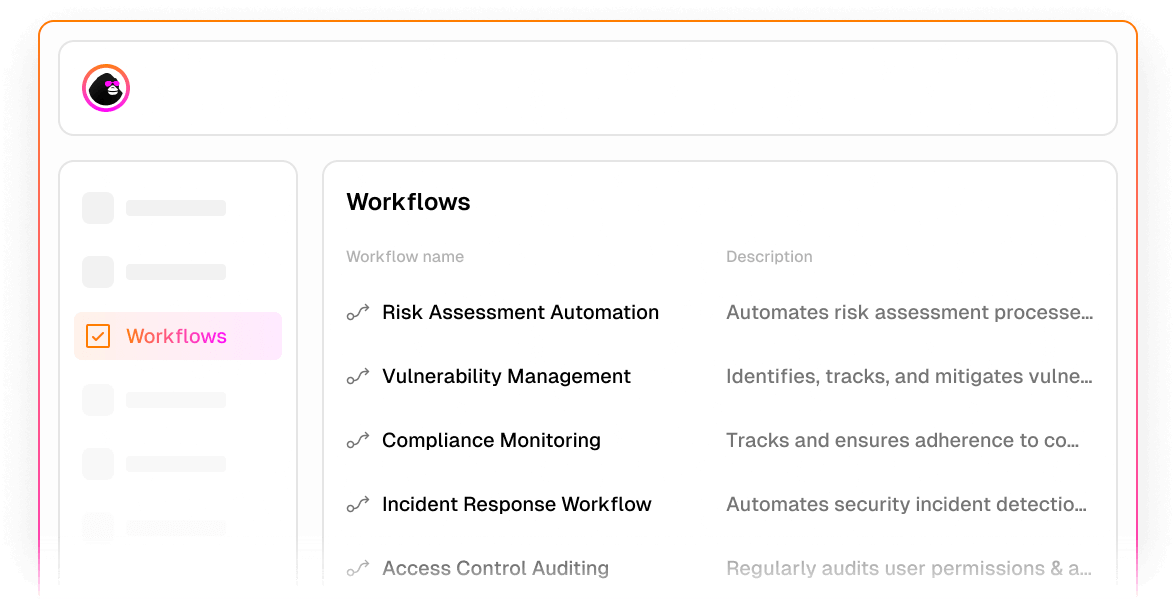Click the Access Control Auditing workflow icon
The image size is (1174, 600).
click(358, 569)
